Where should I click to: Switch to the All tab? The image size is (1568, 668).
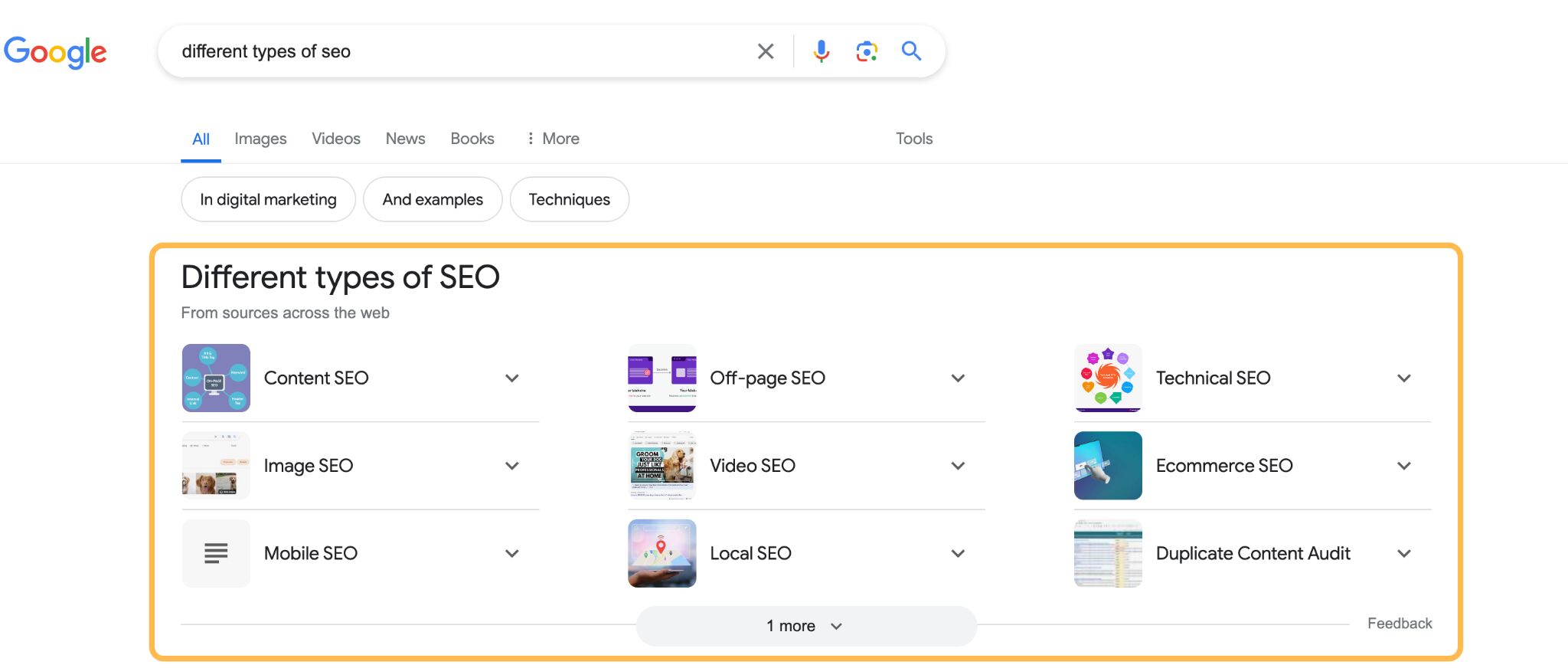201,139
